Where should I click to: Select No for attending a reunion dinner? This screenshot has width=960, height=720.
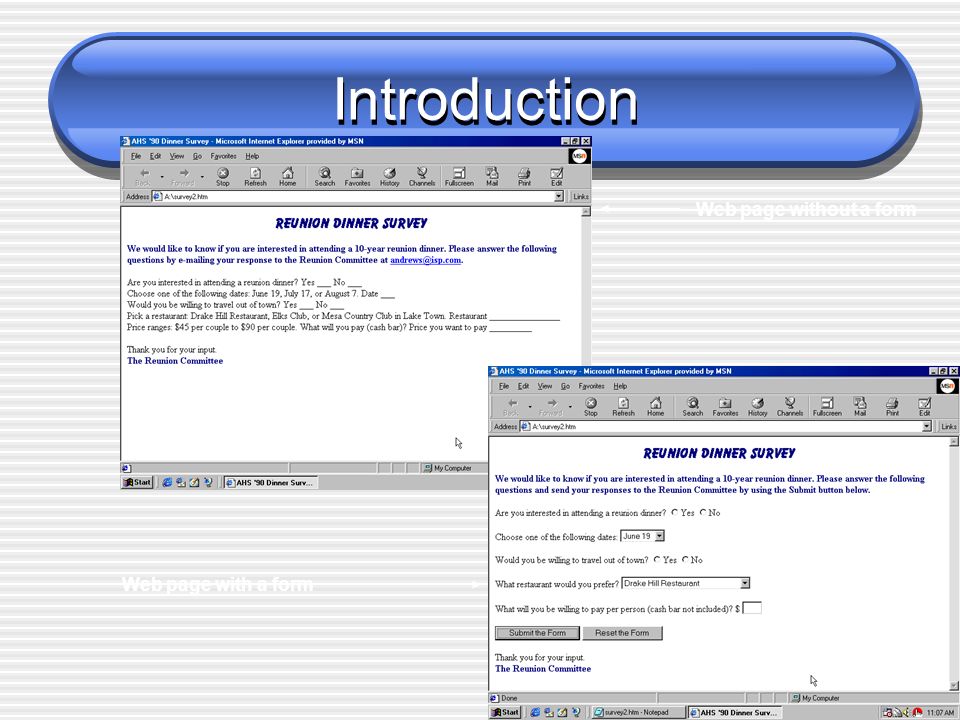[703, 512]
